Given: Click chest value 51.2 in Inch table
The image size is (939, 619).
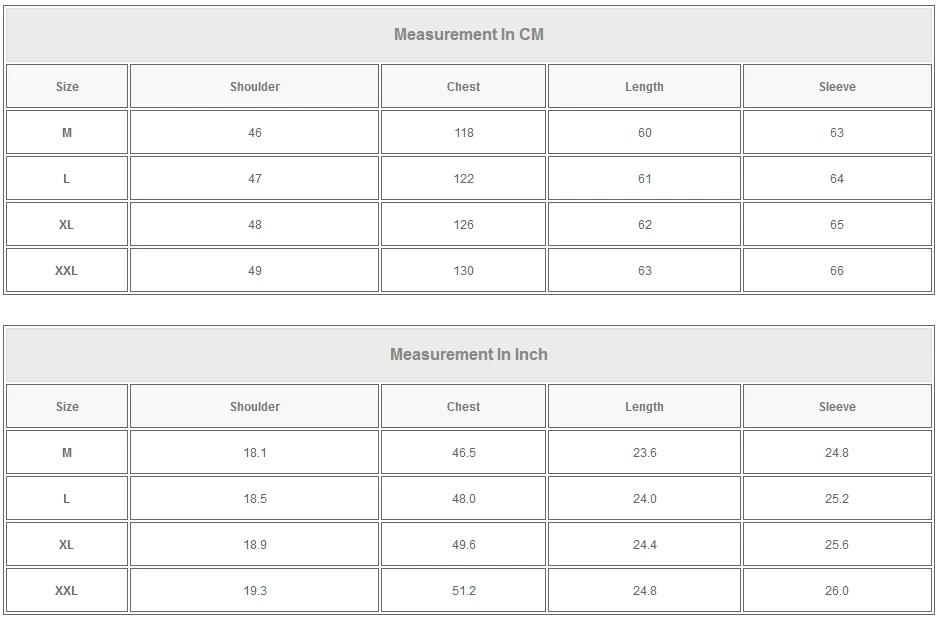Looking at the screenshot, I should pos(463,591).
